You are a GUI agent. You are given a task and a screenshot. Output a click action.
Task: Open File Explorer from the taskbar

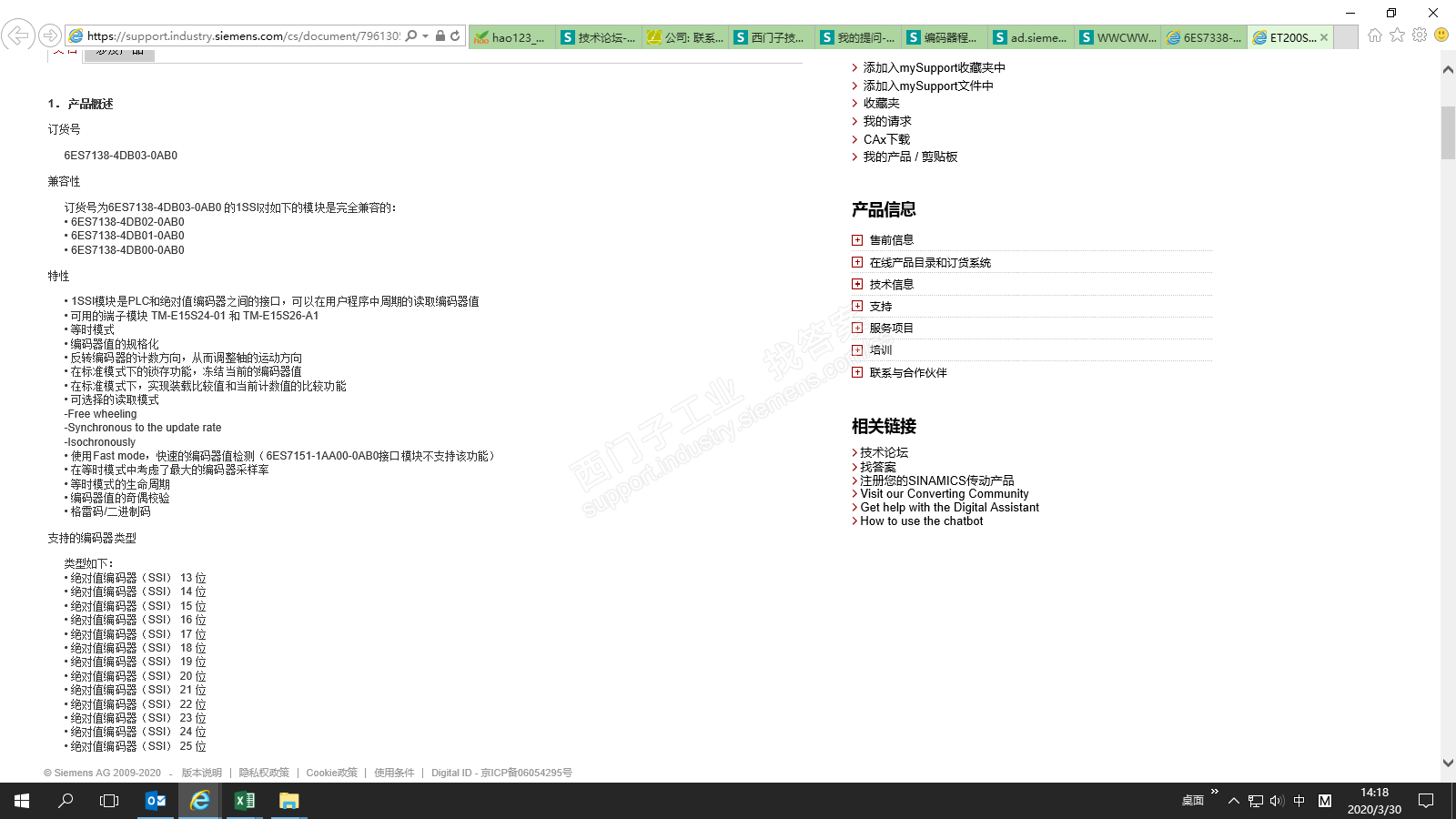[289, 801]
